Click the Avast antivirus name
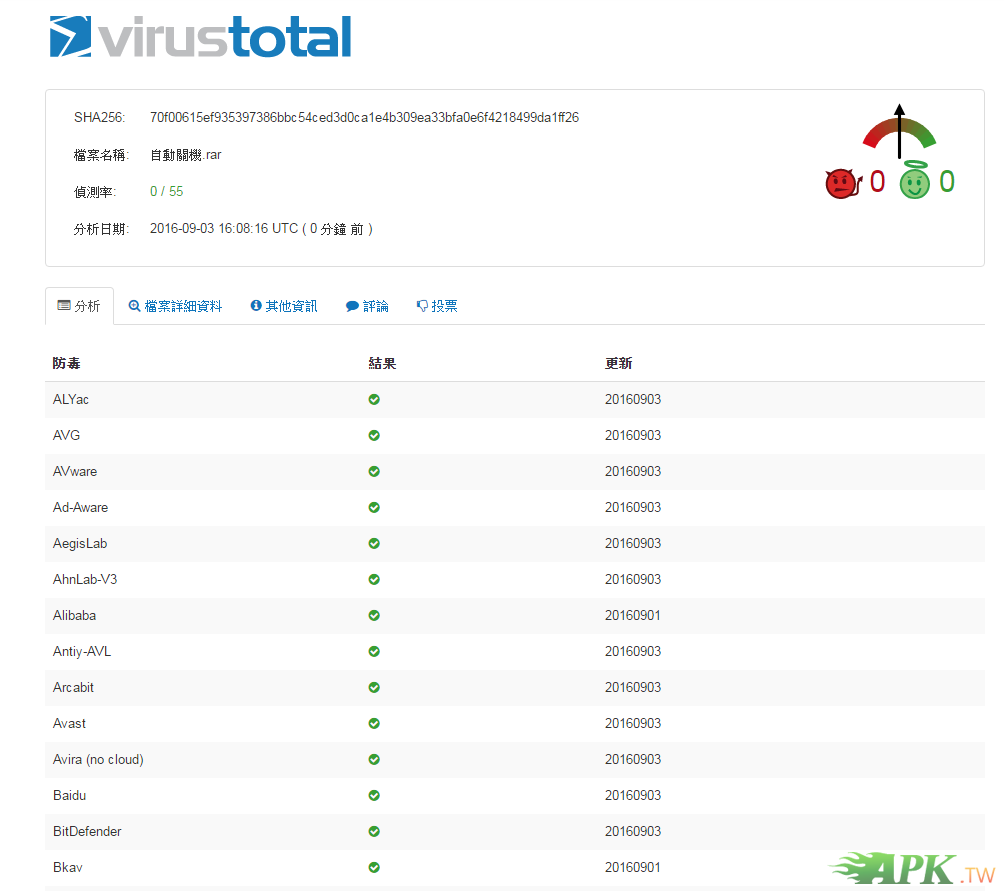Screen dimensions: 1004x891 click(x=69, y=723)
